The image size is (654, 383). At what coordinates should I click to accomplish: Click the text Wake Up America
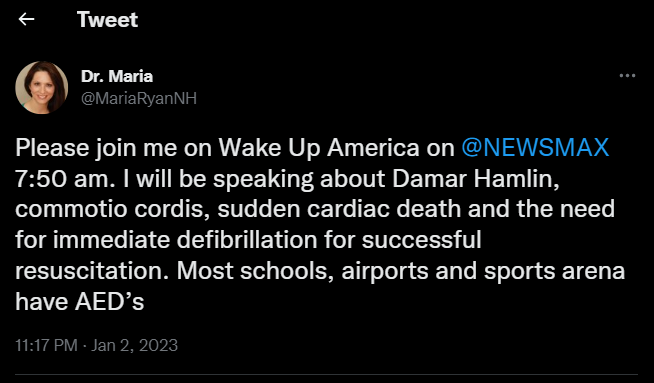(319, 148)
